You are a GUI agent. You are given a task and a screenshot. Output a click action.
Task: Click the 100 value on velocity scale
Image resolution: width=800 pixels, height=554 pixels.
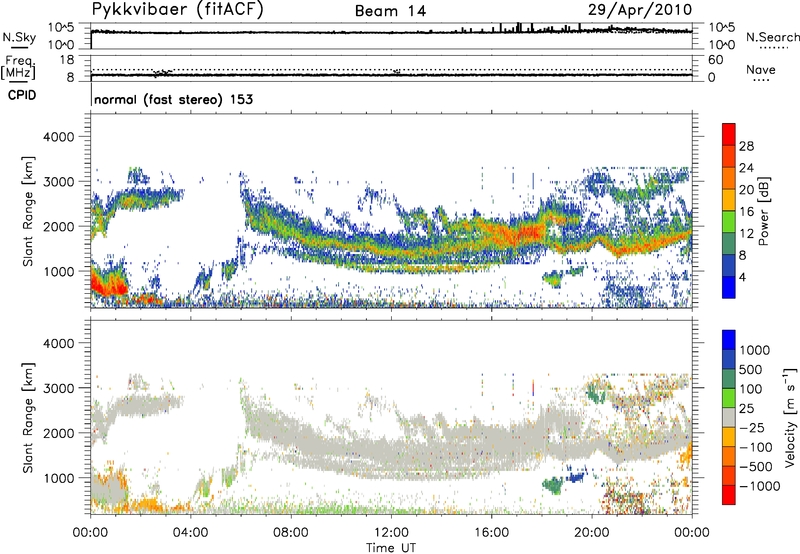tap(751, 389)
